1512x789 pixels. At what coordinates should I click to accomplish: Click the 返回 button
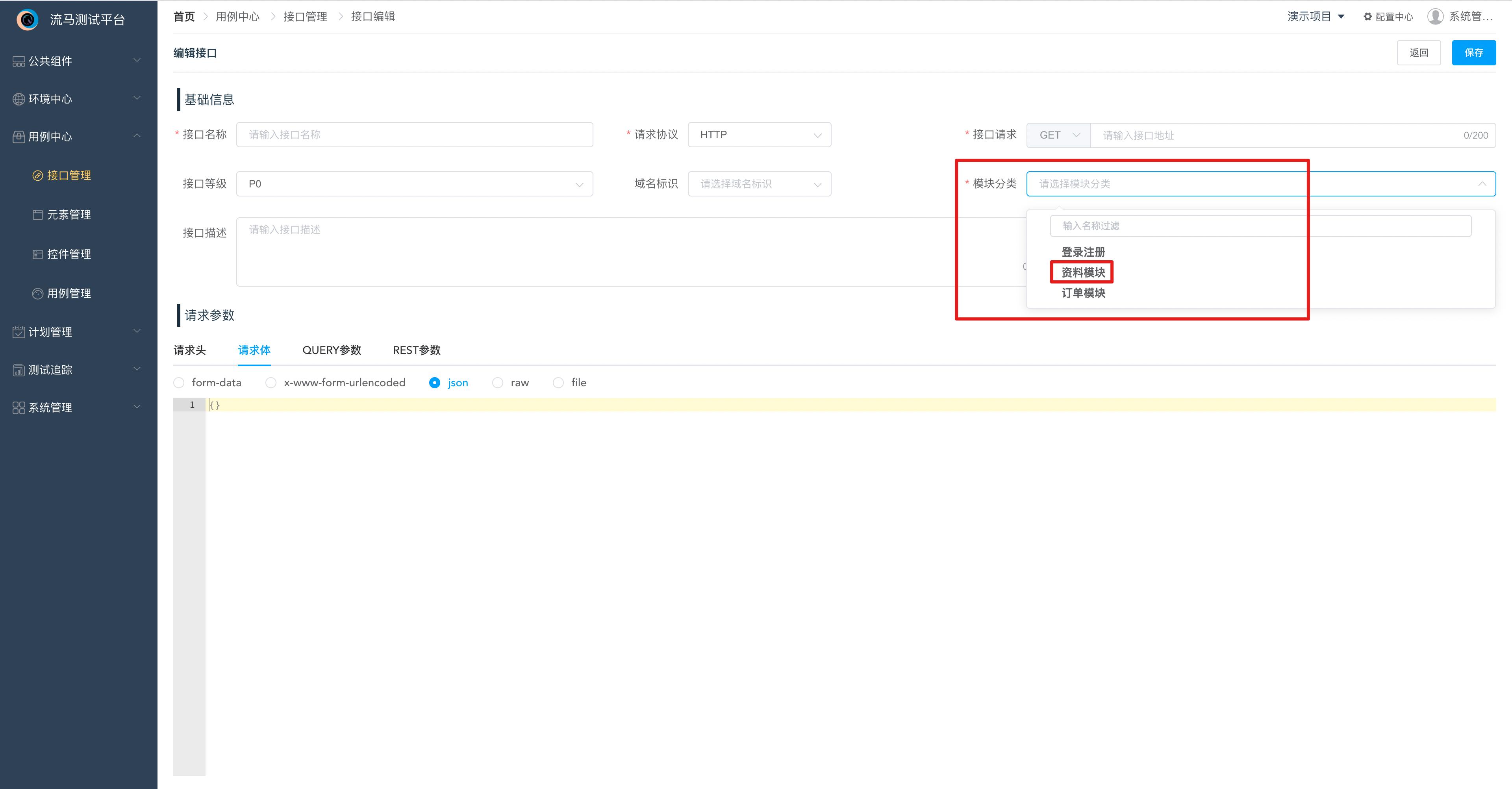[1419, 53]
